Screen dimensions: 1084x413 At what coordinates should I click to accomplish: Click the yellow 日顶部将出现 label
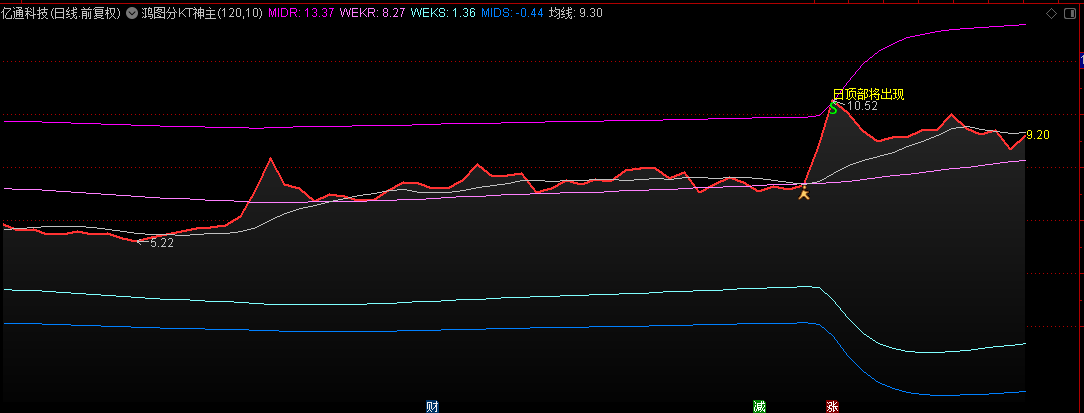[x=868, y=95]
